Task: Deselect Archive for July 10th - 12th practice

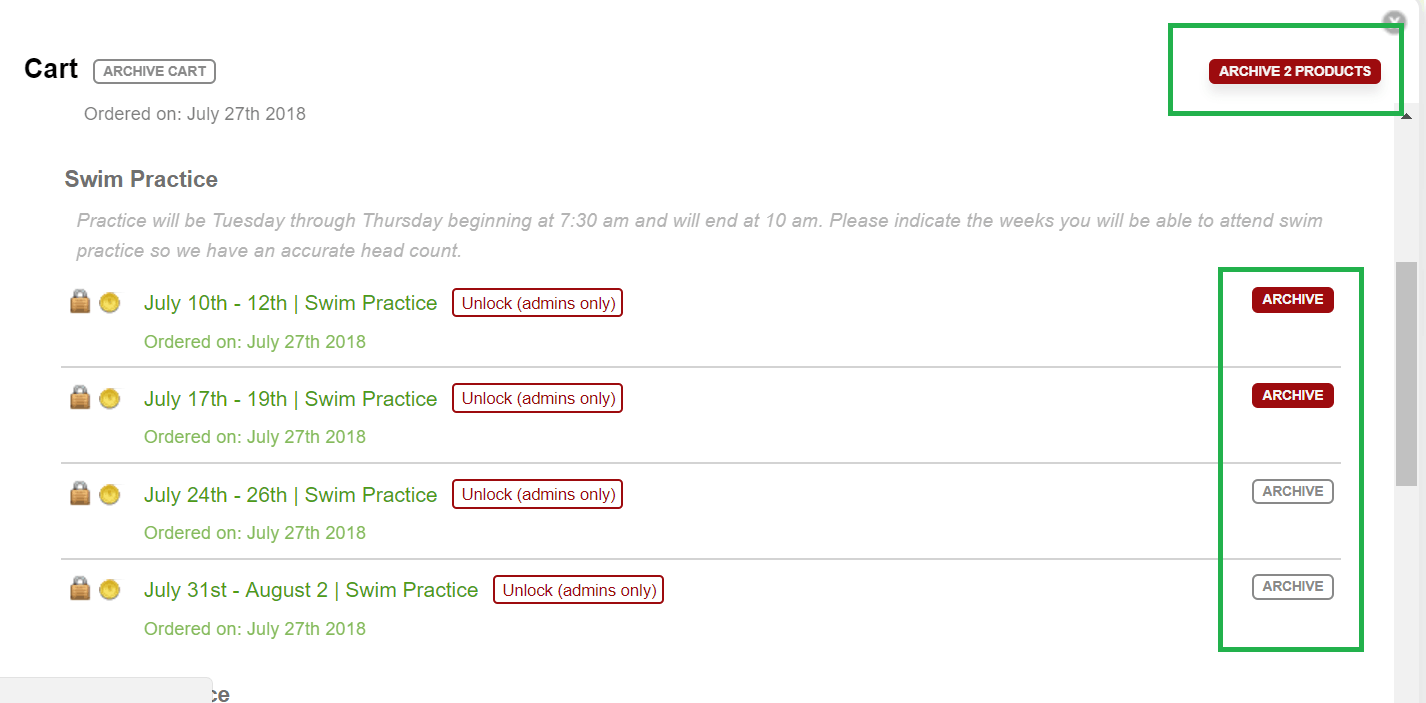Action: pos(1292,300)
